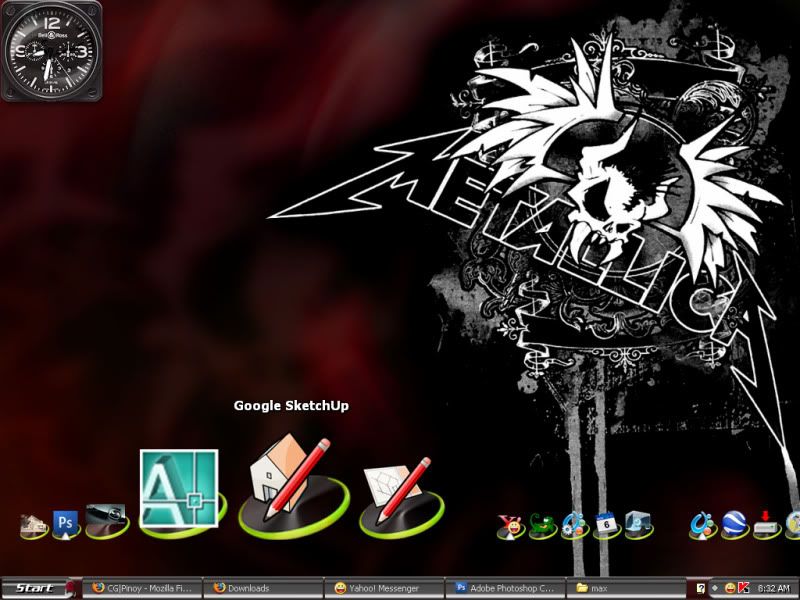Switch to max folder taskbar button
The image size is (800, 600).
click(627, 588)
